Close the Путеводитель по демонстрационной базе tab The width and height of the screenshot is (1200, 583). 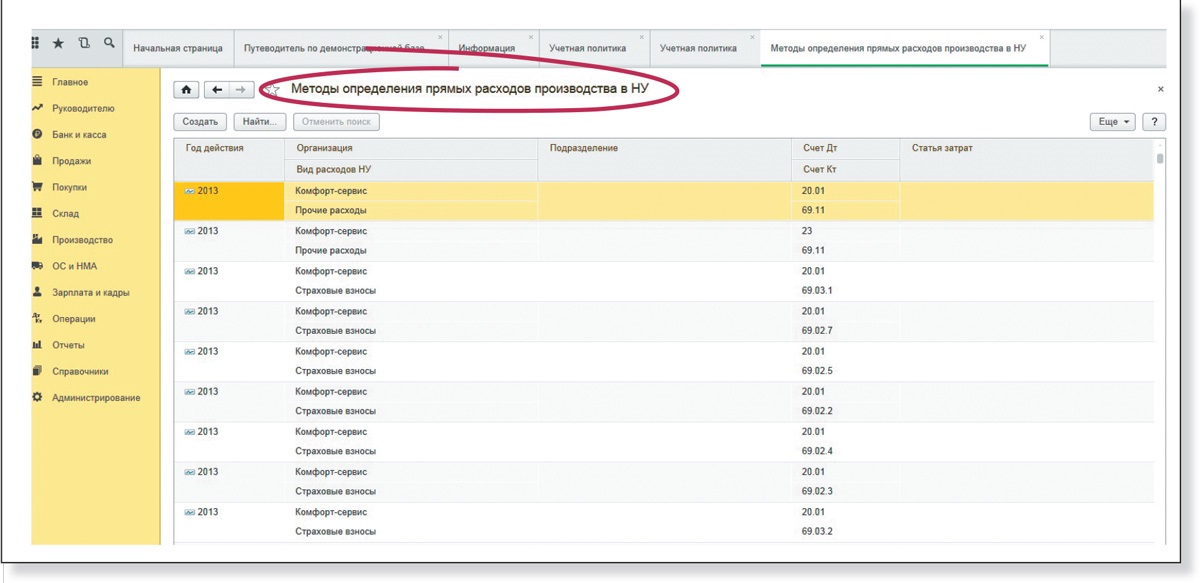coord(440,37)
